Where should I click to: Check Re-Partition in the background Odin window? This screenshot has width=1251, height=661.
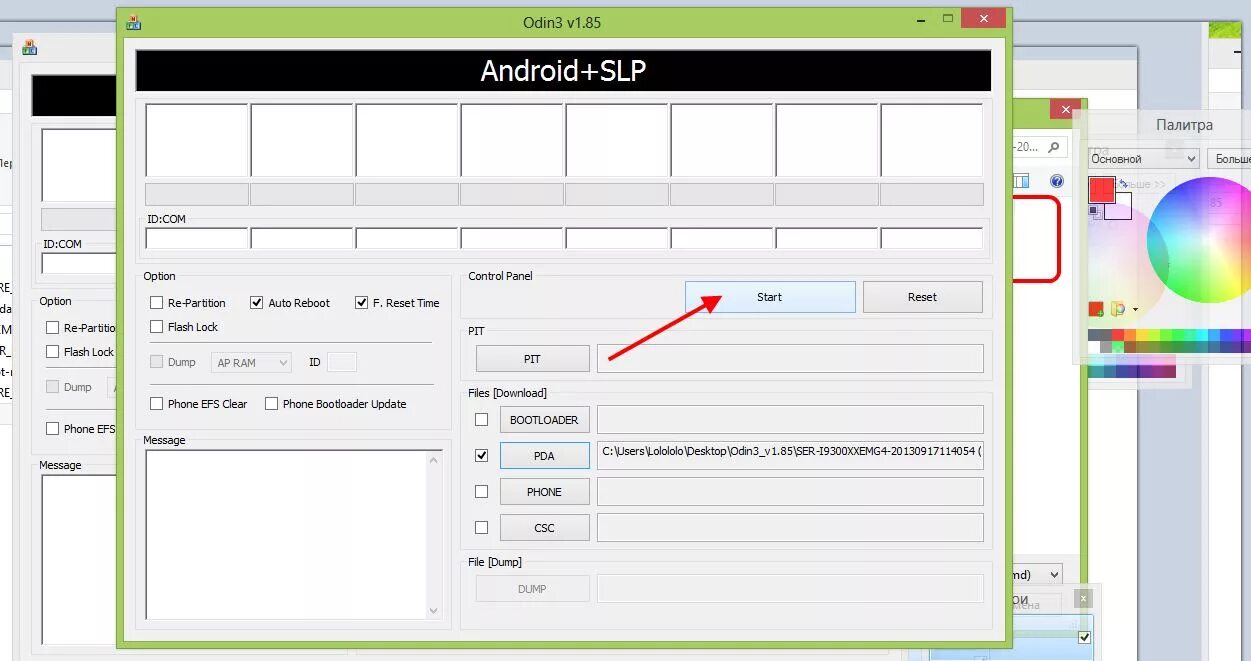(x=53, y=328)
